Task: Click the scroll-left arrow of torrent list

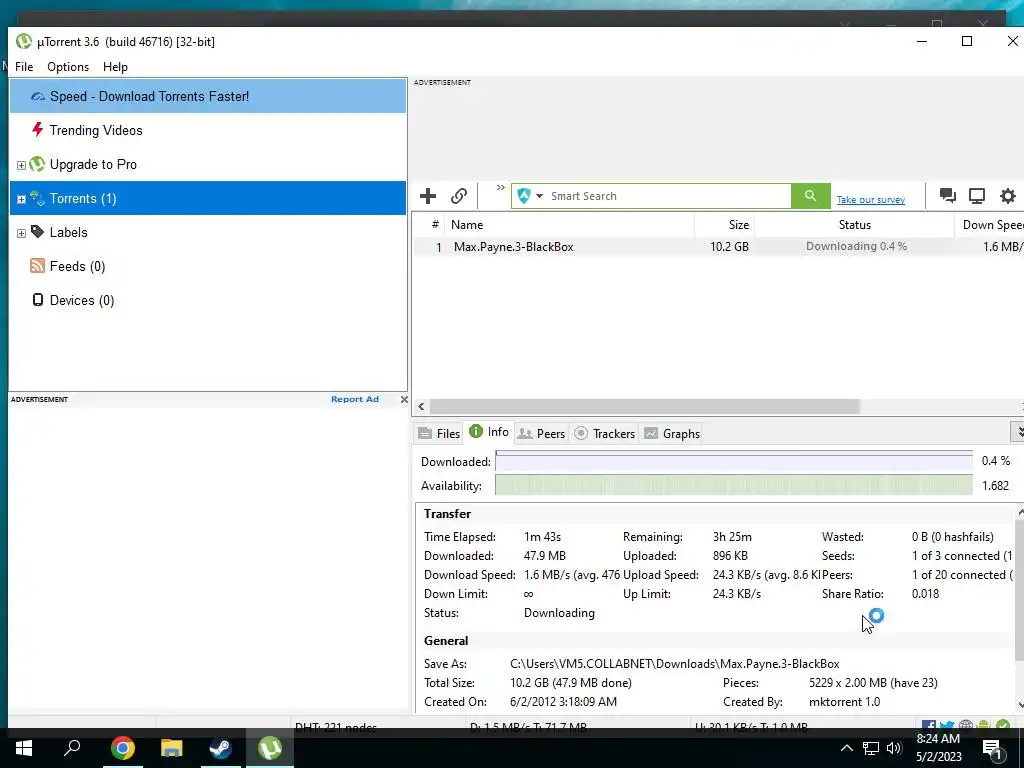Action: point(421,406)
